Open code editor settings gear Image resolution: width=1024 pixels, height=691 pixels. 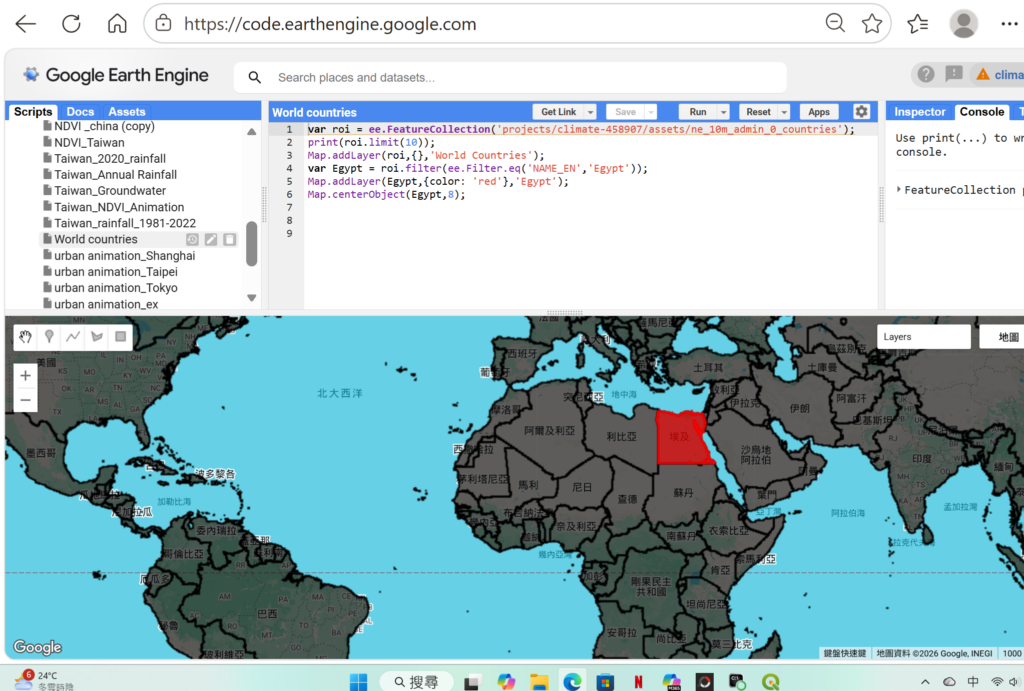(x=861, y=112)
